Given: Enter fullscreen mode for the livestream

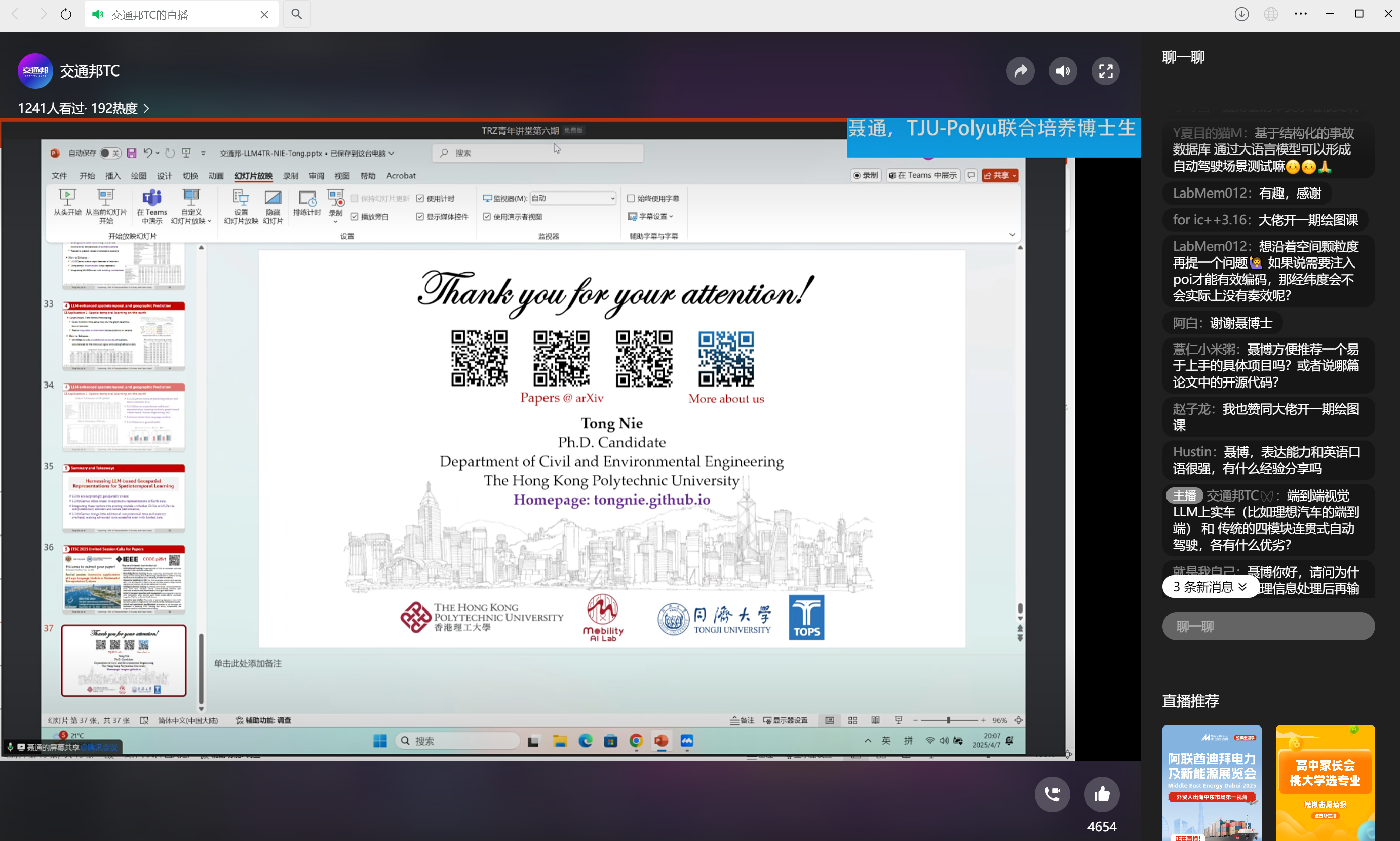Looking at the screenshot, I should coord(1105,71).
